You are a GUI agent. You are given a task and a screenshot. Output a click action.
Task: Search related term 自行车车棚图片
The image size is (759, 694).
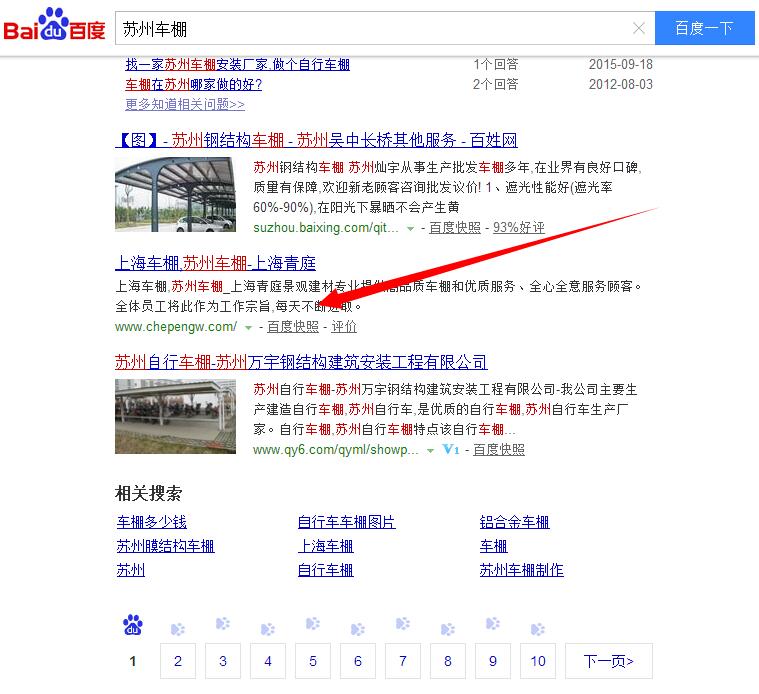(347, 522)
